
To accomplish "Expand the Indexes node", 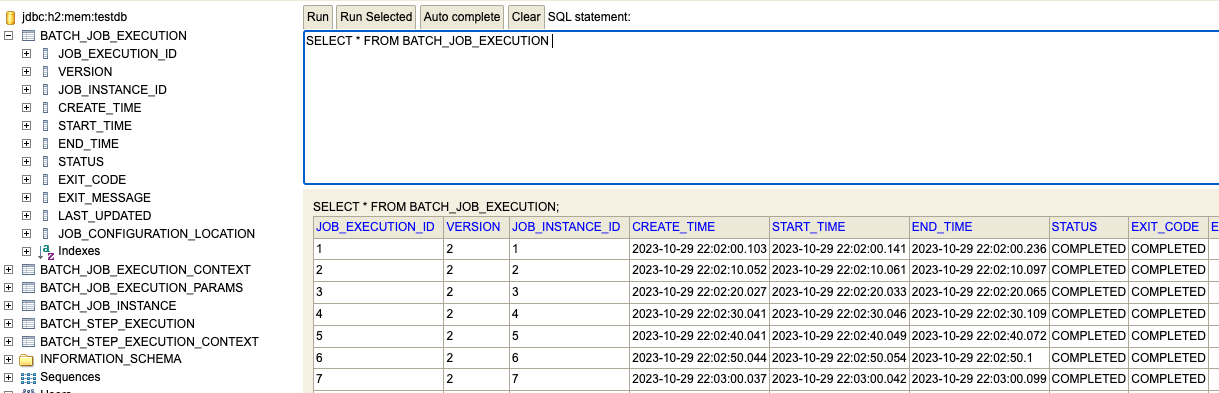I will [27, 251].
